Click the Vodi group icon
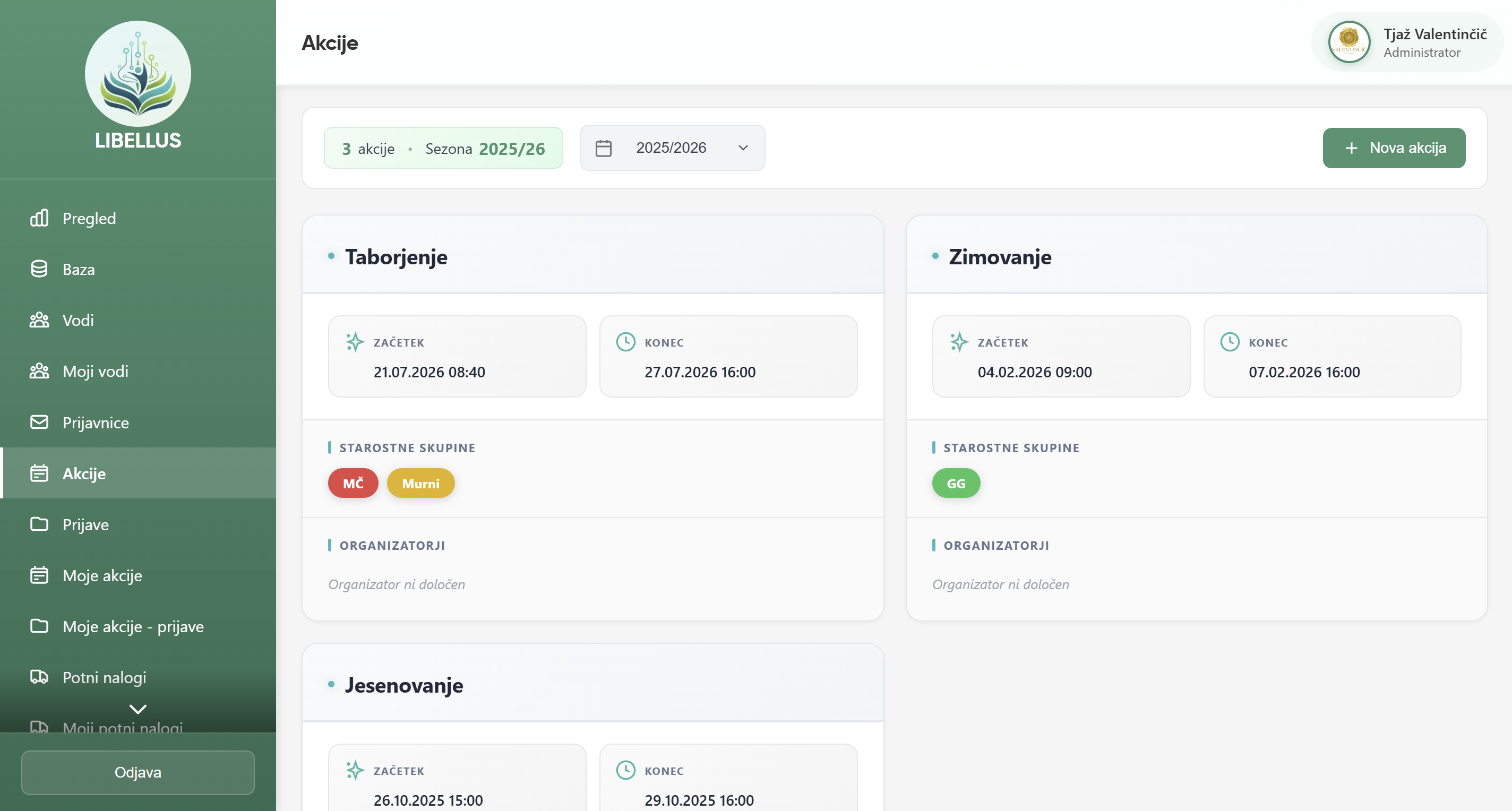Image resolution: width=1512 pixels, height=811 pixels. click(x=39, y=320)
